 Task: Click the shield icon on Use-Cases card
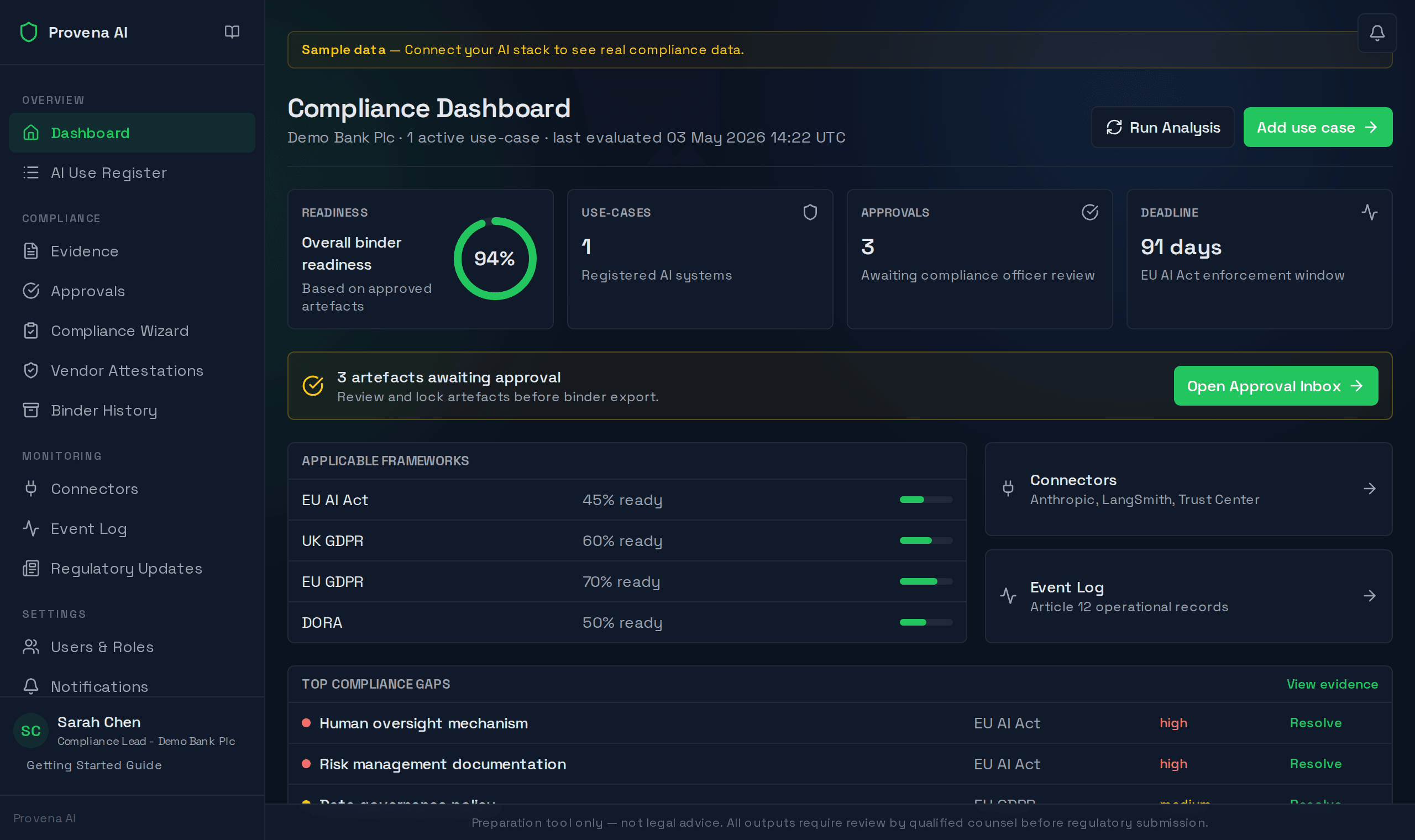pos(810,212)
